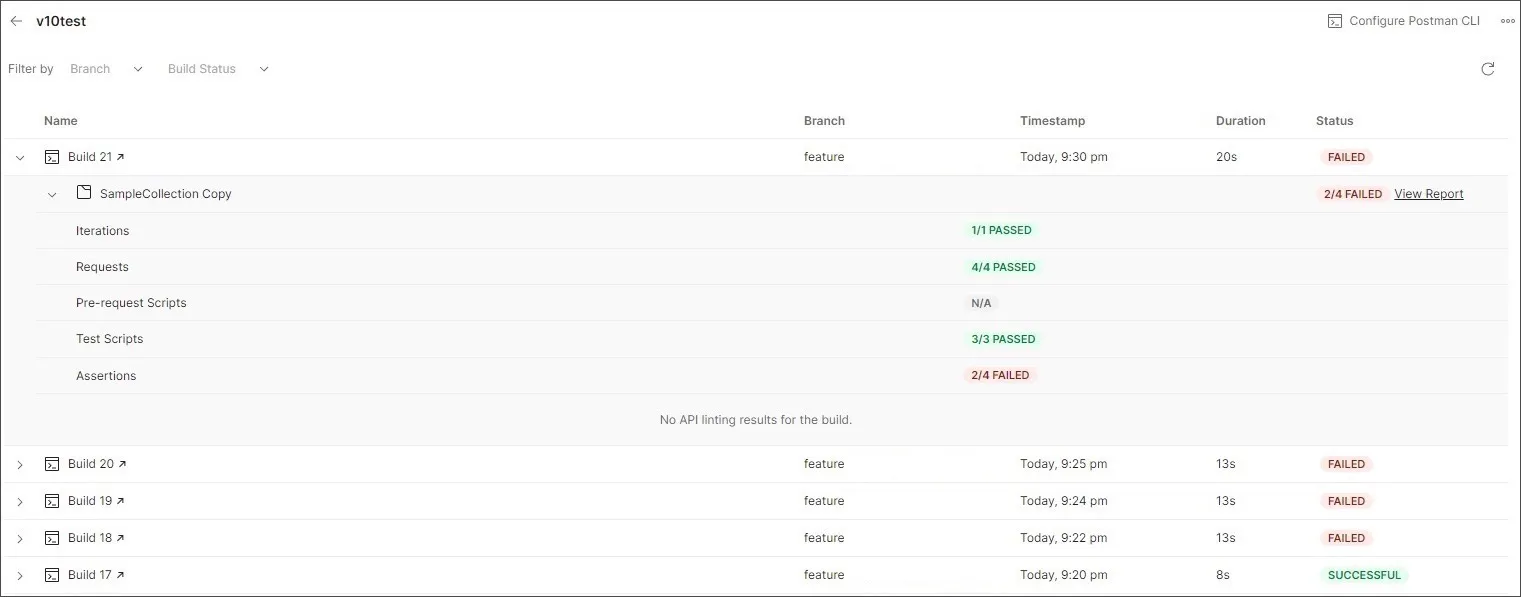This screenshot has height=597, width=1521.
Task: Click the Iterations row label
Action: click(x=102, y=231)
